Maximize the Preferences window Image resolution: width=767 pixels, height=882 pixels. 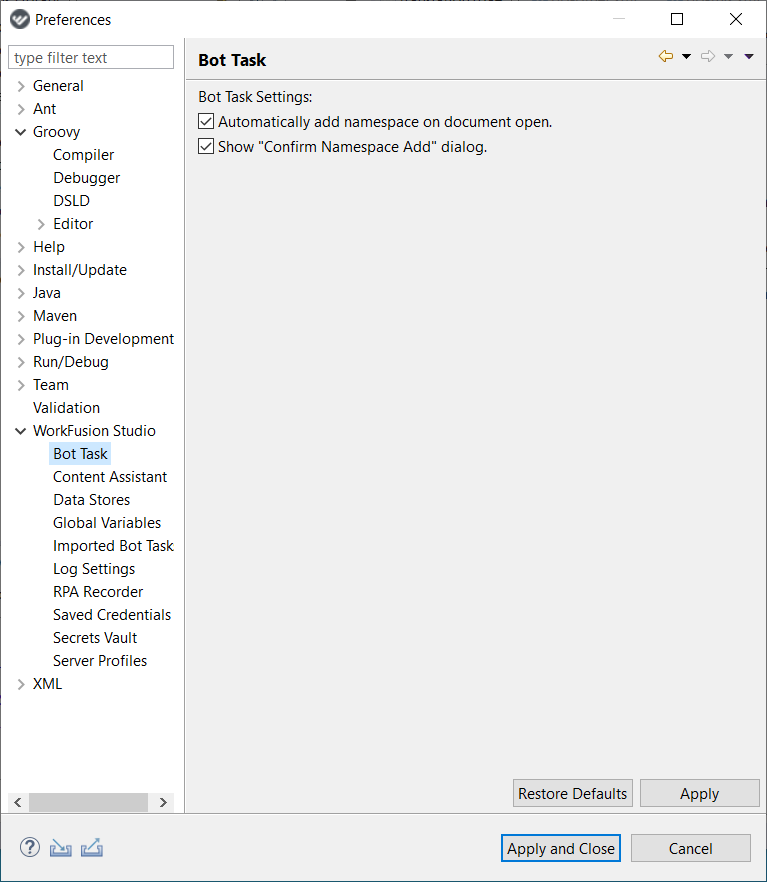click(677, 19)
